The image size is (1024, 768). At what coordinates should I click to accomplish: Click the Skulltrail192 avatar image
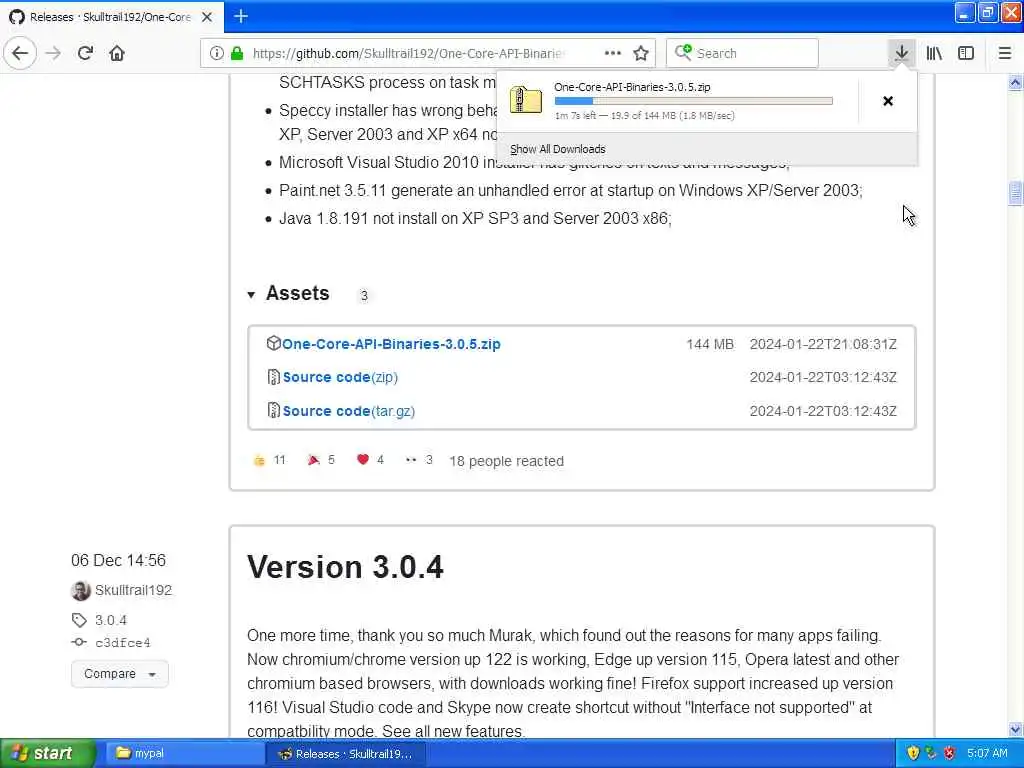point(80,590)
